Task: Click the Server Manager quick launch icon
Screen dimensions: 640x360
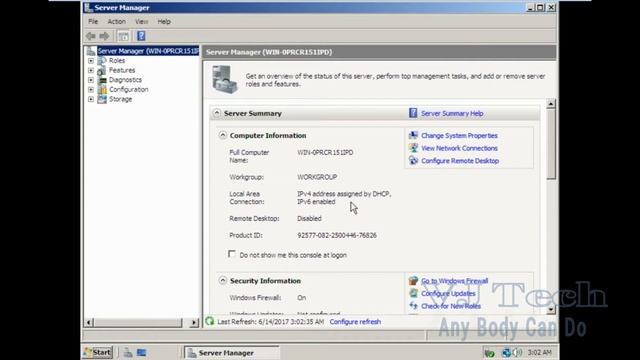Action: pyautogui.click(x=128, y=353)
